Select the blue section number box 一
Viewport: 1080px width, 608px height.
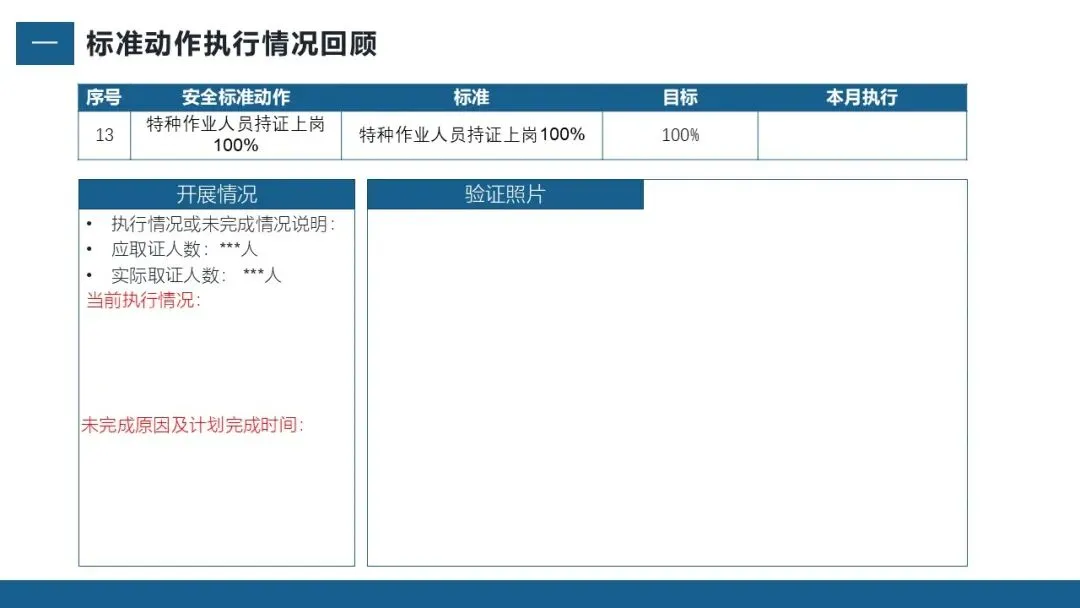pyautogui.click(x=45, y=43)
